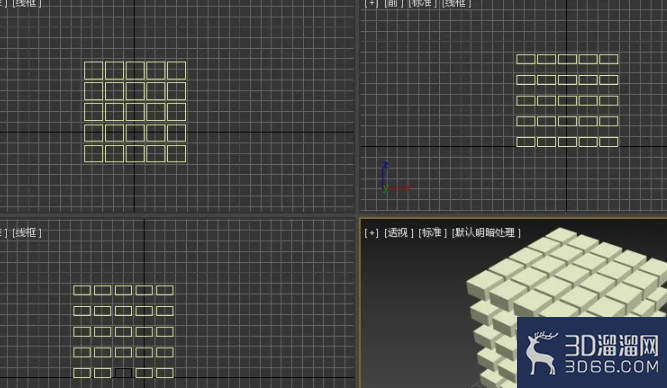Open the 前 view label menu
Screen dimensions: 667x388
pos(393,3)
